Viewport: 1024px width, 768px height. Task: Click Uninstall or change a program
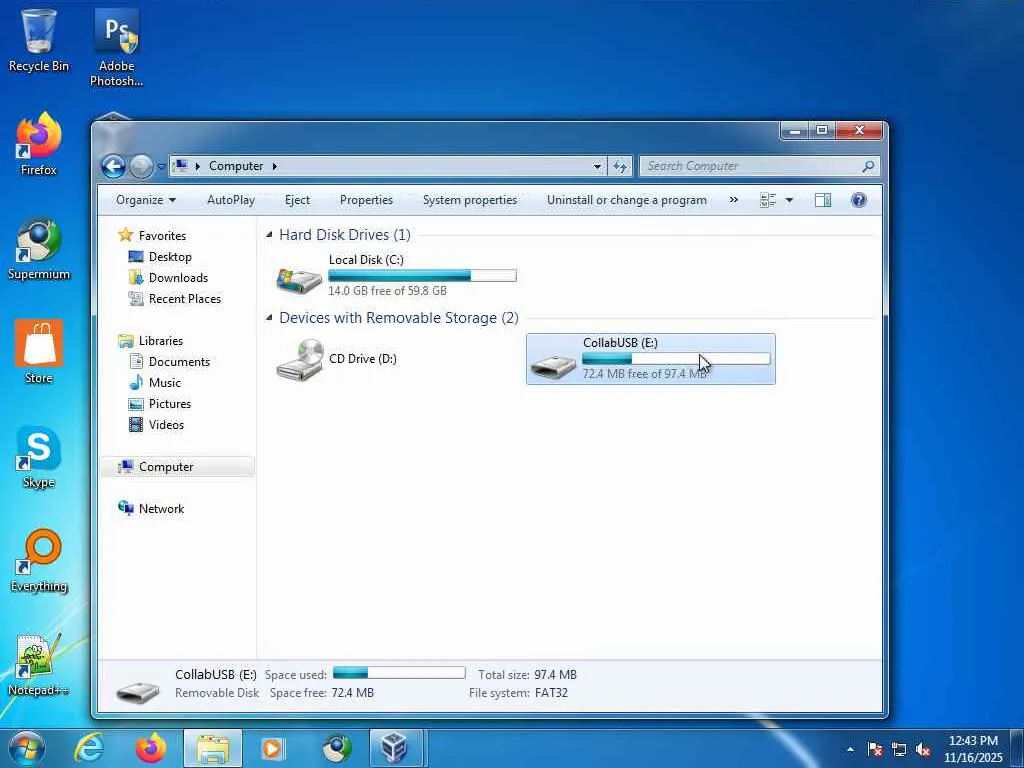pyautogui.click(x=626, y=200)
